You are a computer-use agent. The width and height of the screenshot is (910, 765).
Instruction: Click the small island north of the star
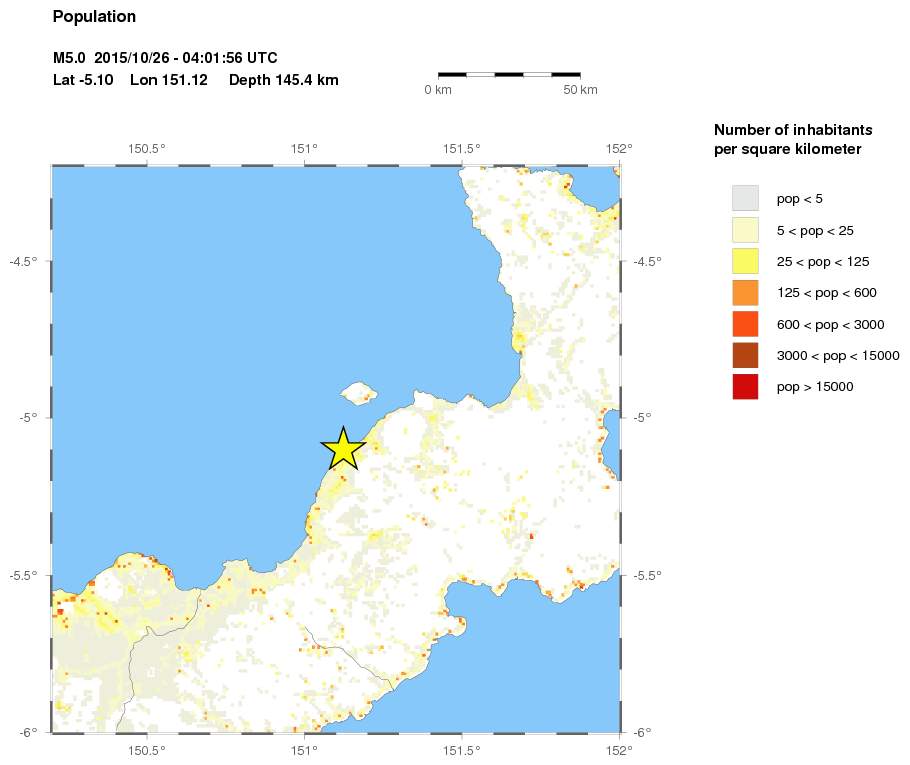pos(357,391)
